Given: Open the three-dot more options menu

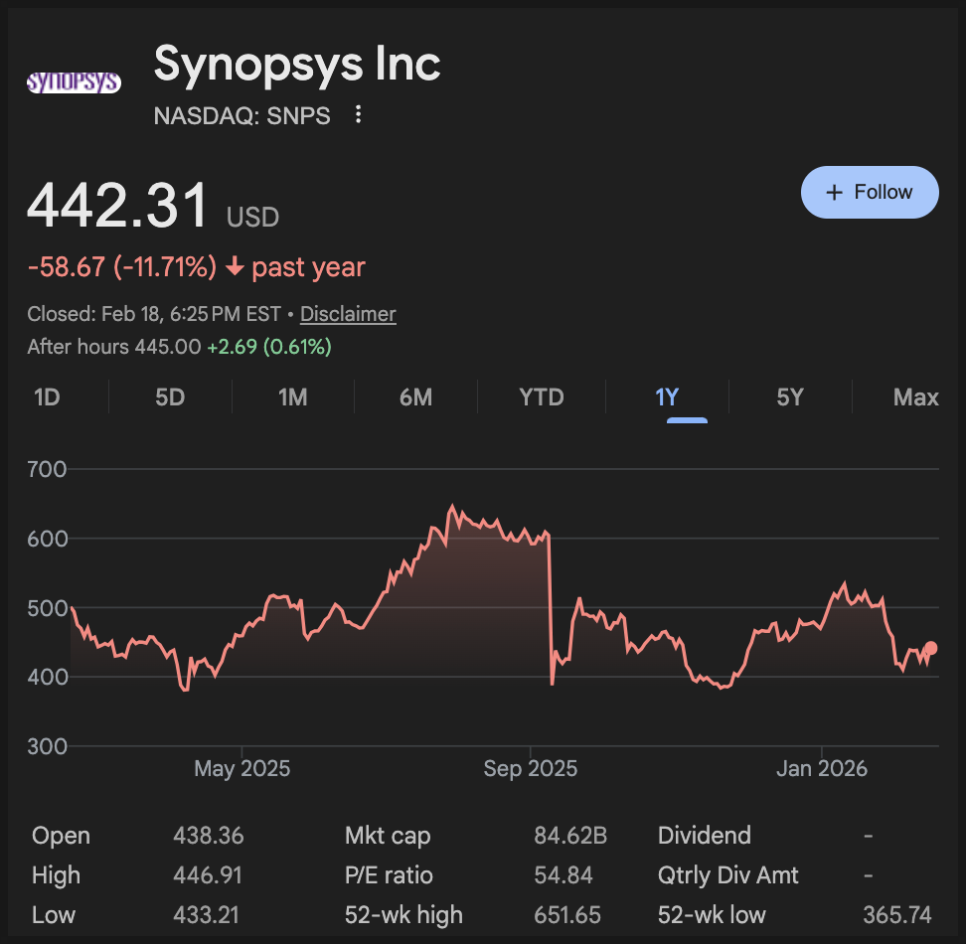Looking at the screenshot, I should [x=359, y=115].
